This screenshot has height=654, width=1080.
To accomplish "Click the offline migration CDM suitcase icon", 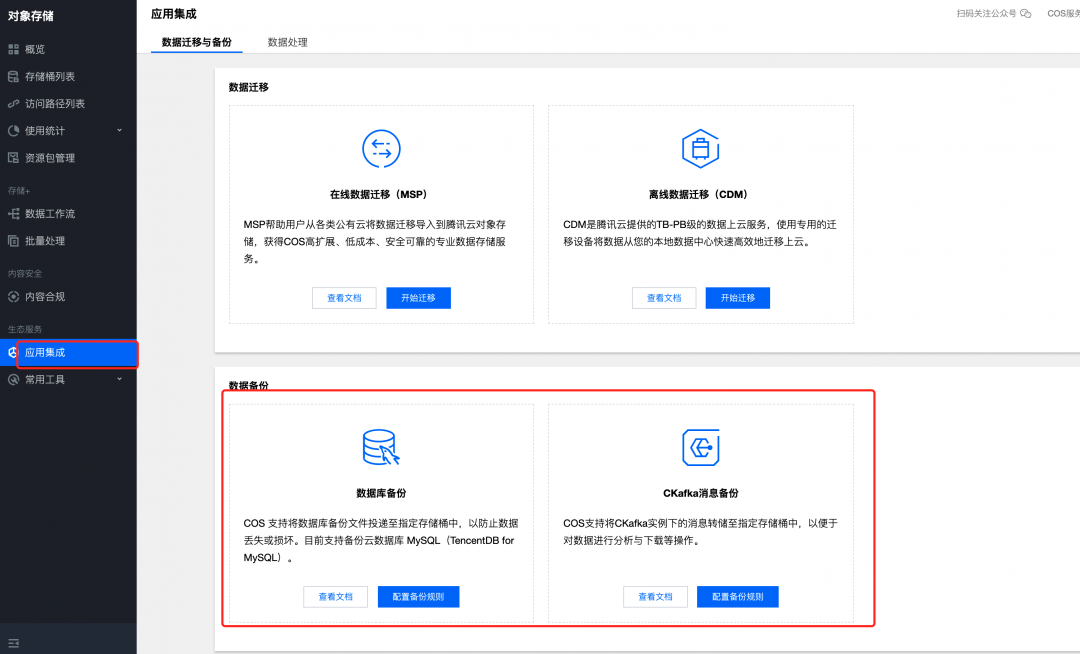I will point(700,149).
